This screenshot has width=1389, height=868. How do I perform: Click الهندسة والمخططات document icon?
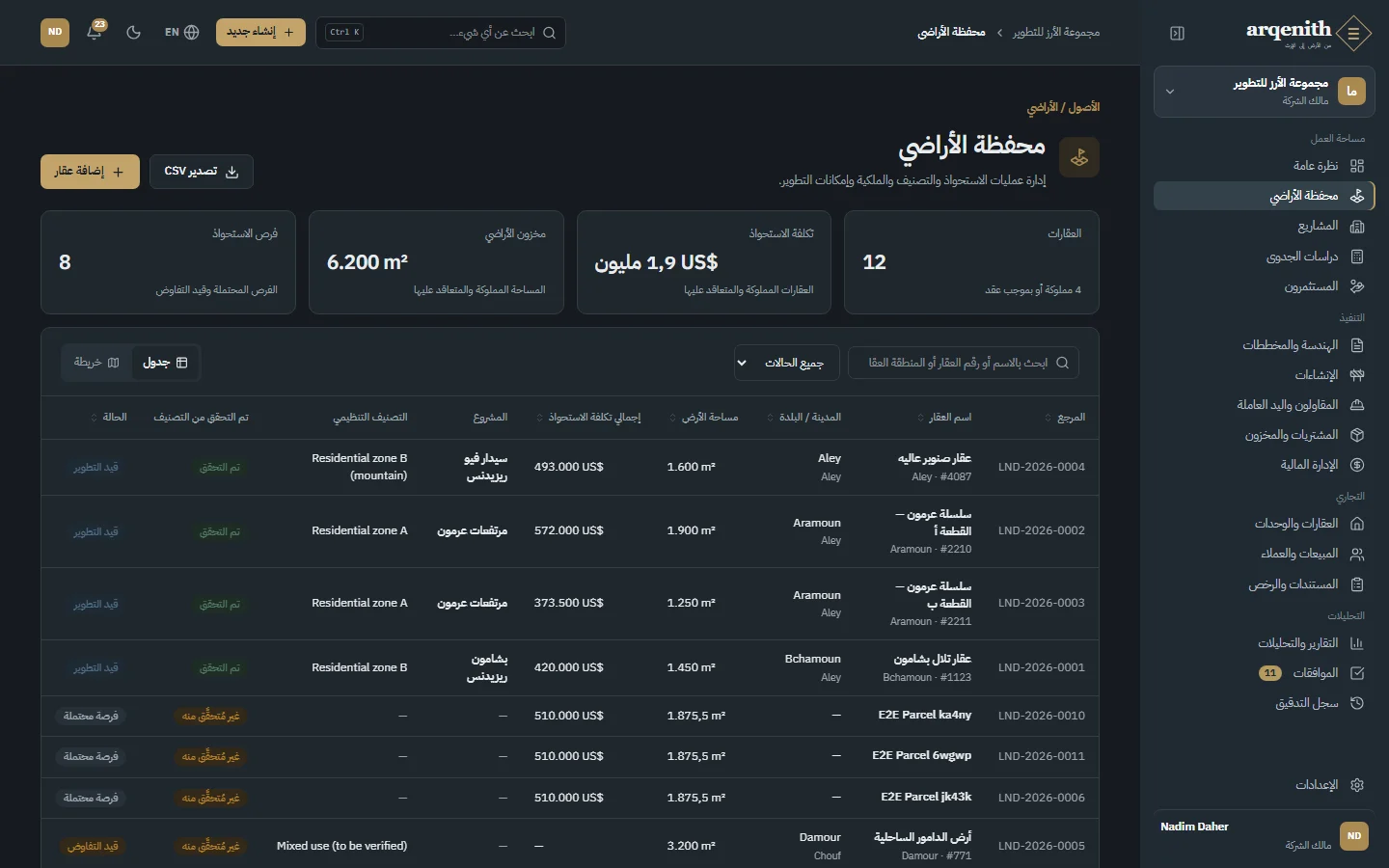tap(1357, 345)
